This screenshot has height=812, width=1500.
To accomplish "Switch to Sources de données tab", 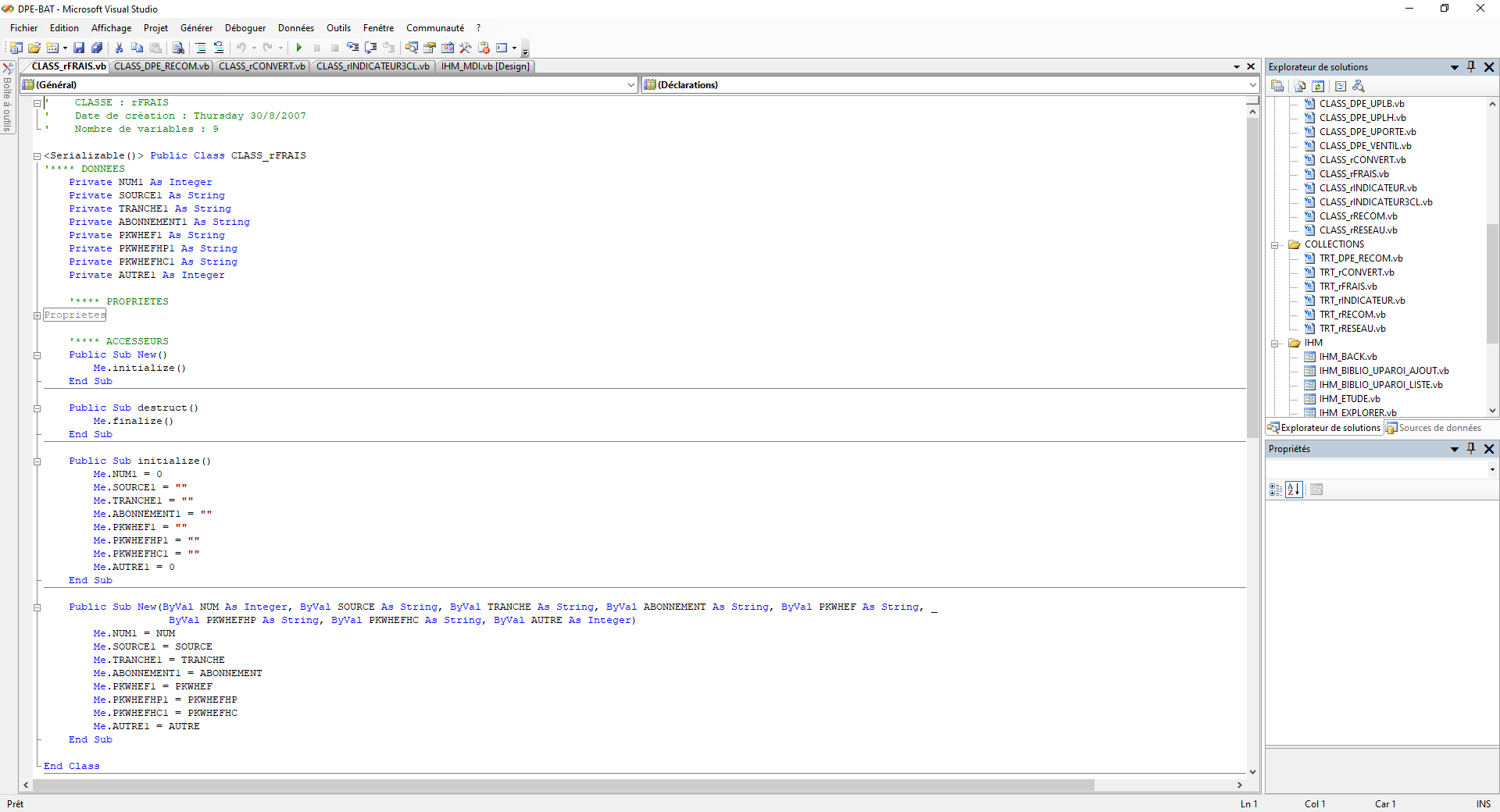I will (x=1434, y=428).
